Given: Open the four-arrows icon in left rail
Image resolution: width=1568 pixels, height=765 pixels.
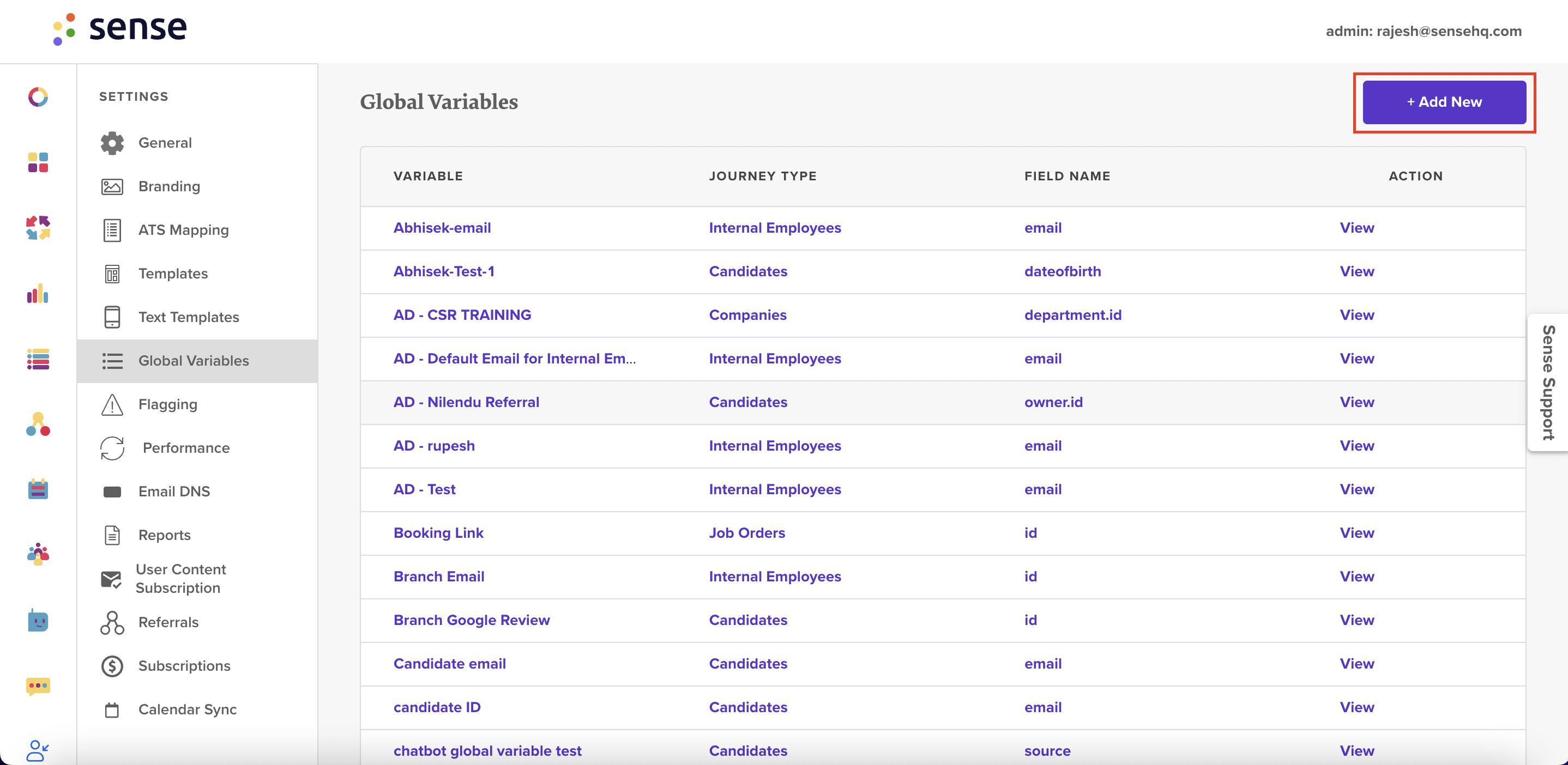Looking at the screenshot, I should [38, 227].
